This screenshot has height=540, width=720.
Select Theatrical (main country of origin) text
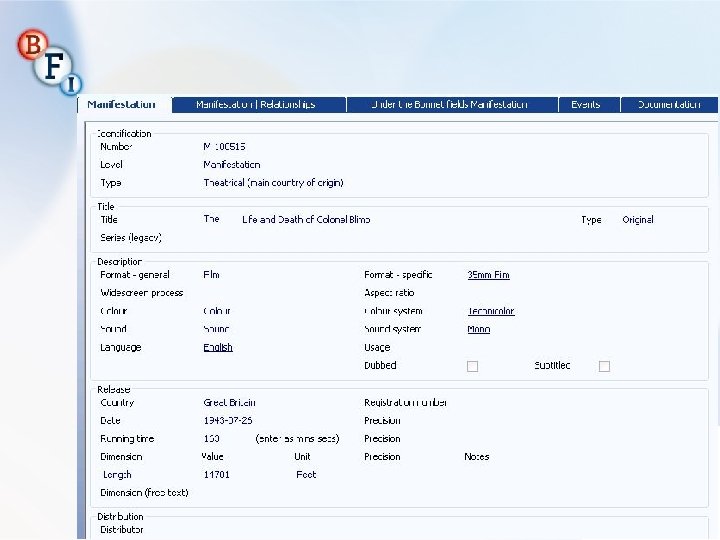pyautogui.click(x=273, y=183)
